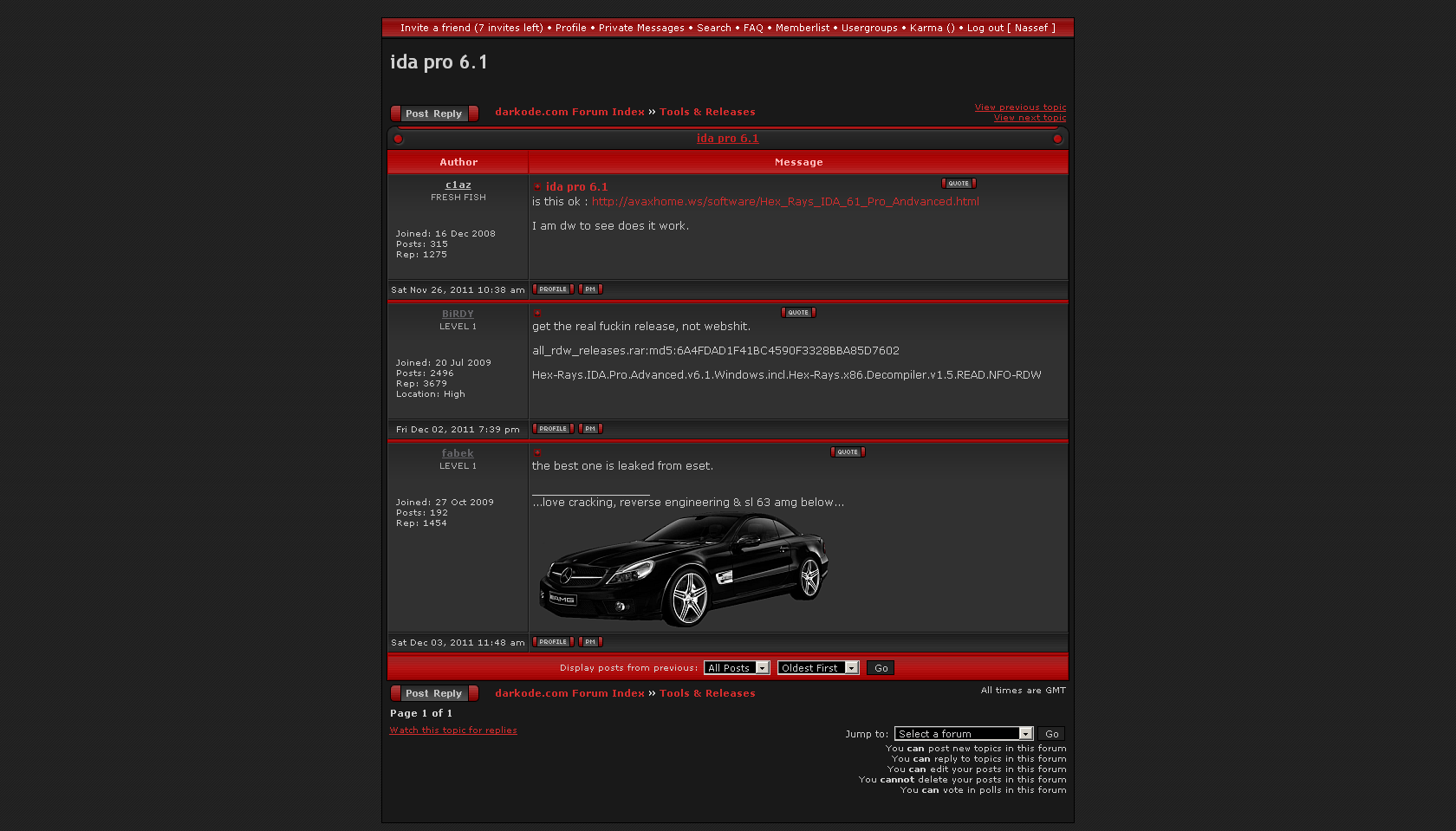This screenshot has height=831, width=1456.
Task: Click View previous topic link
Action: click(x=1020, y=107)
